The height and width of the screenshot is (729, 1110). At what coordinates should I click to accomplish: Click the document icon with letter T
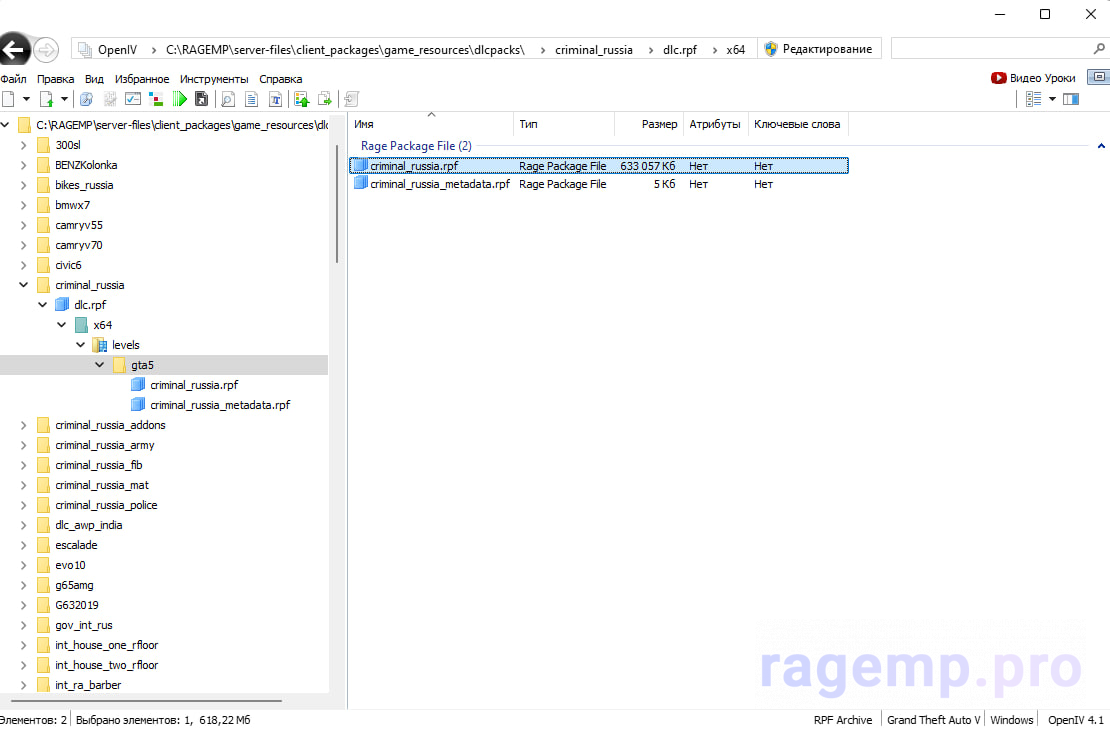coord(275,99)
